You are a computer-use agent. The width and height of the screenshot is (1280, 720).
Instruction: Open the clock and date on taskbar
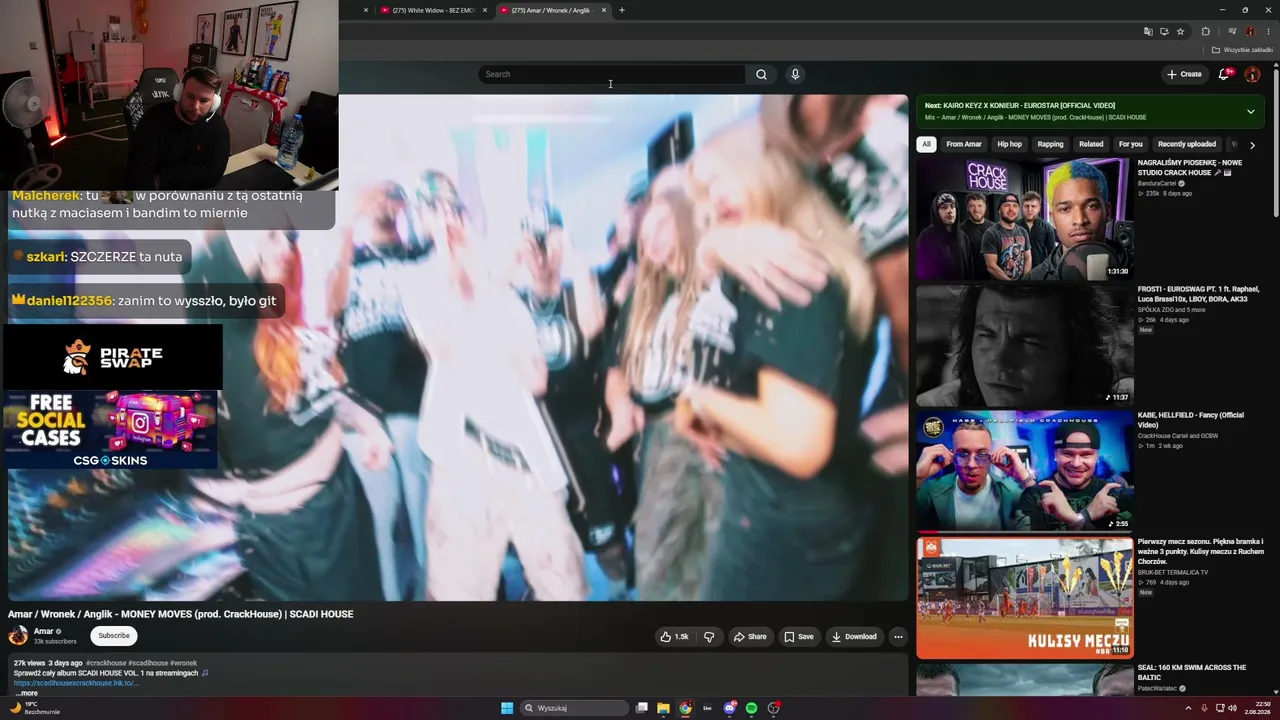pos(1257,708)
